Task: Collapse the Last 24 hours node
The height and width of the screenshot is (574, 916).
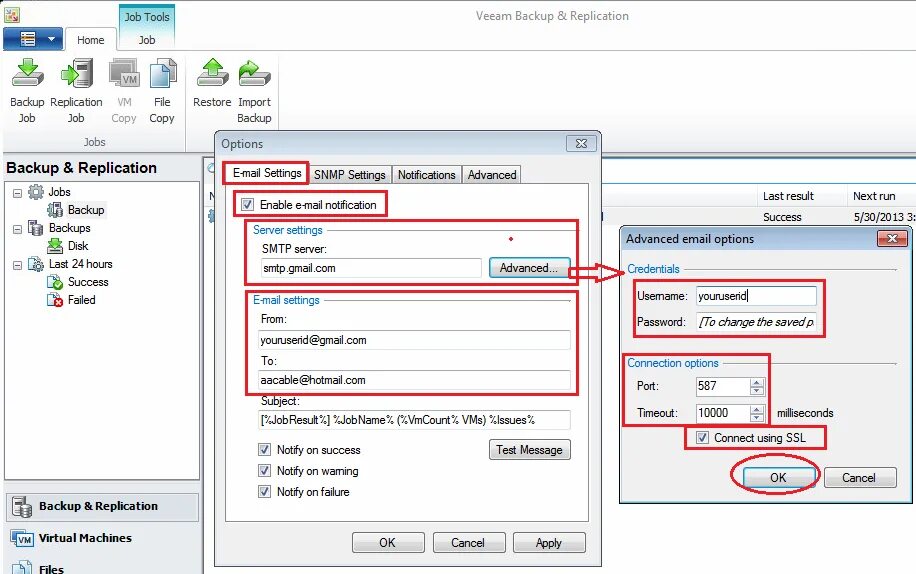Action: (18, 265)
